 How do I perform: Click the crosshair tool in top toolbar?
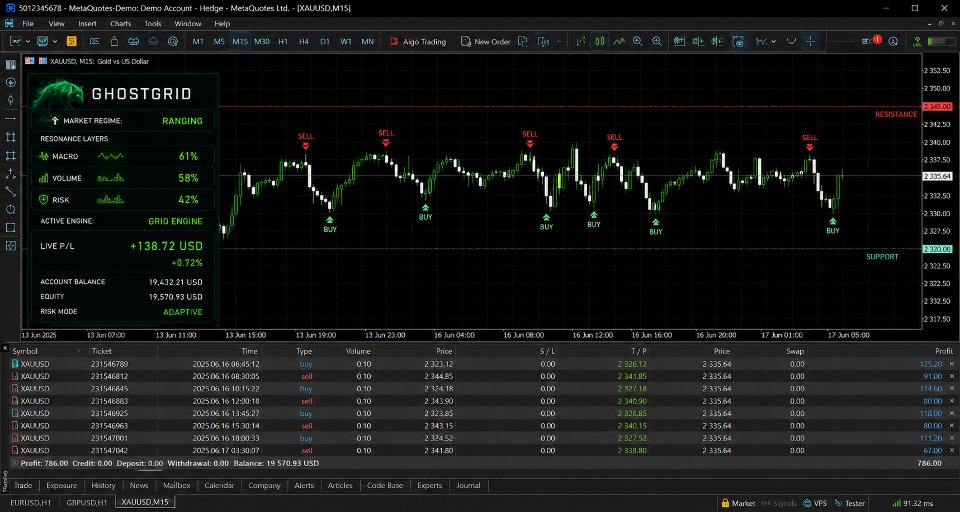point(810,42)
